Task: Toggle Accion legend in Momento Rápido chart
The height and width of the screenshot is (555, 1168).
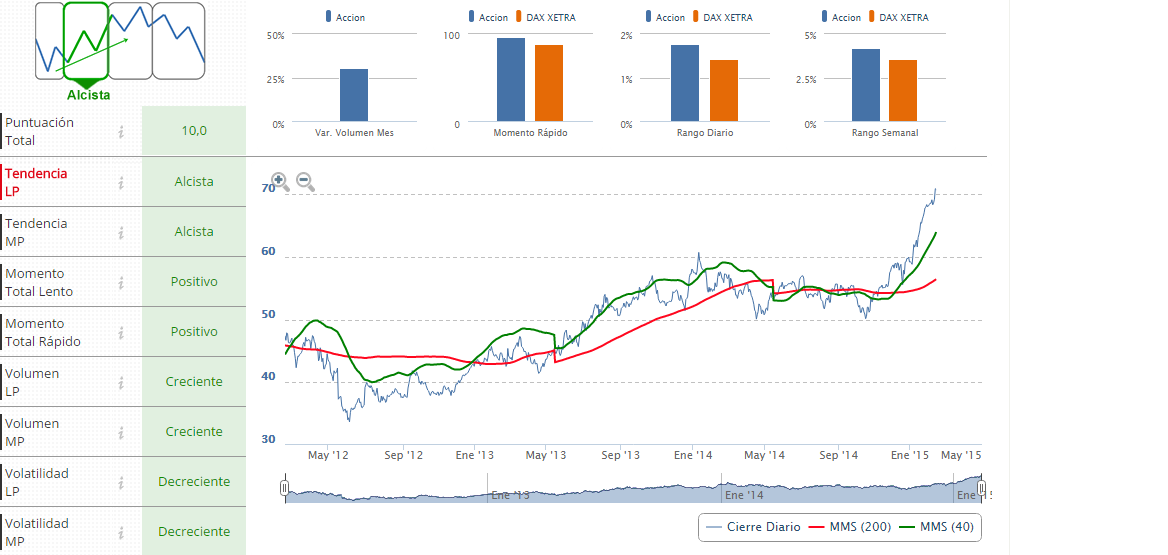Action: coord(489,17)
